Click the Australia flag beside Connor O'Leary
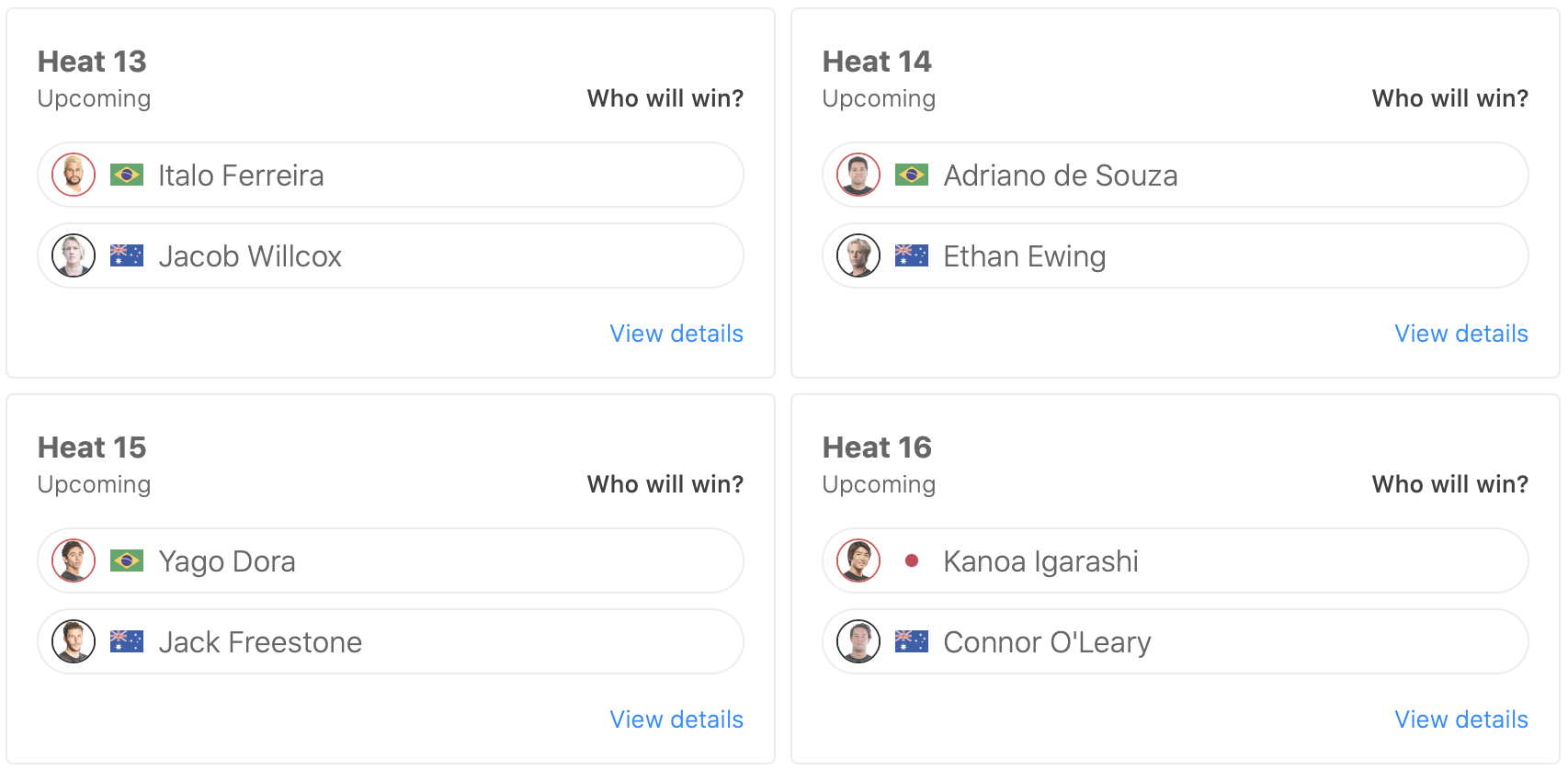Screen dimensions: 1568x770 912,641
